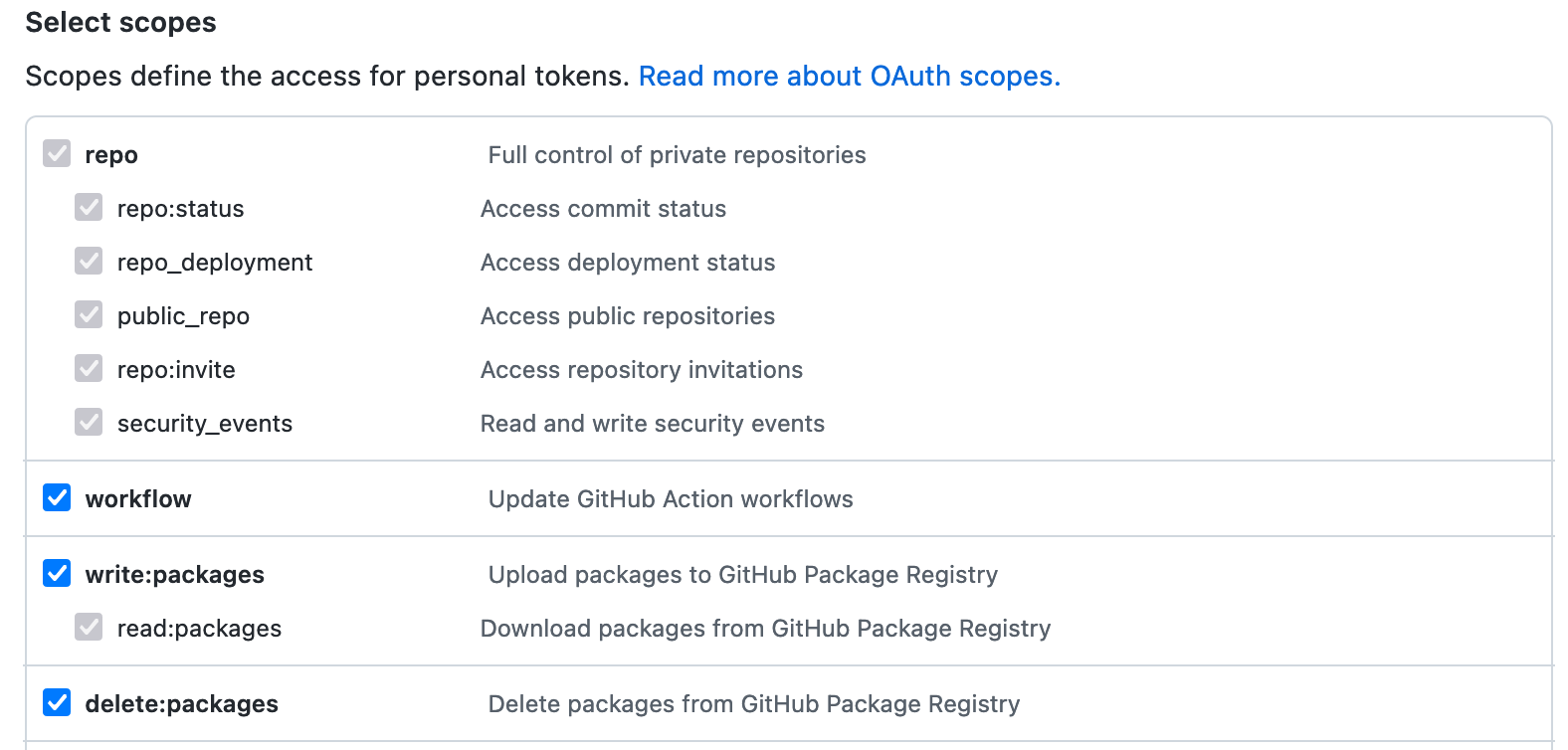
Task: Uncheck the workflow scope checkbox
Action: click(57, 497)
